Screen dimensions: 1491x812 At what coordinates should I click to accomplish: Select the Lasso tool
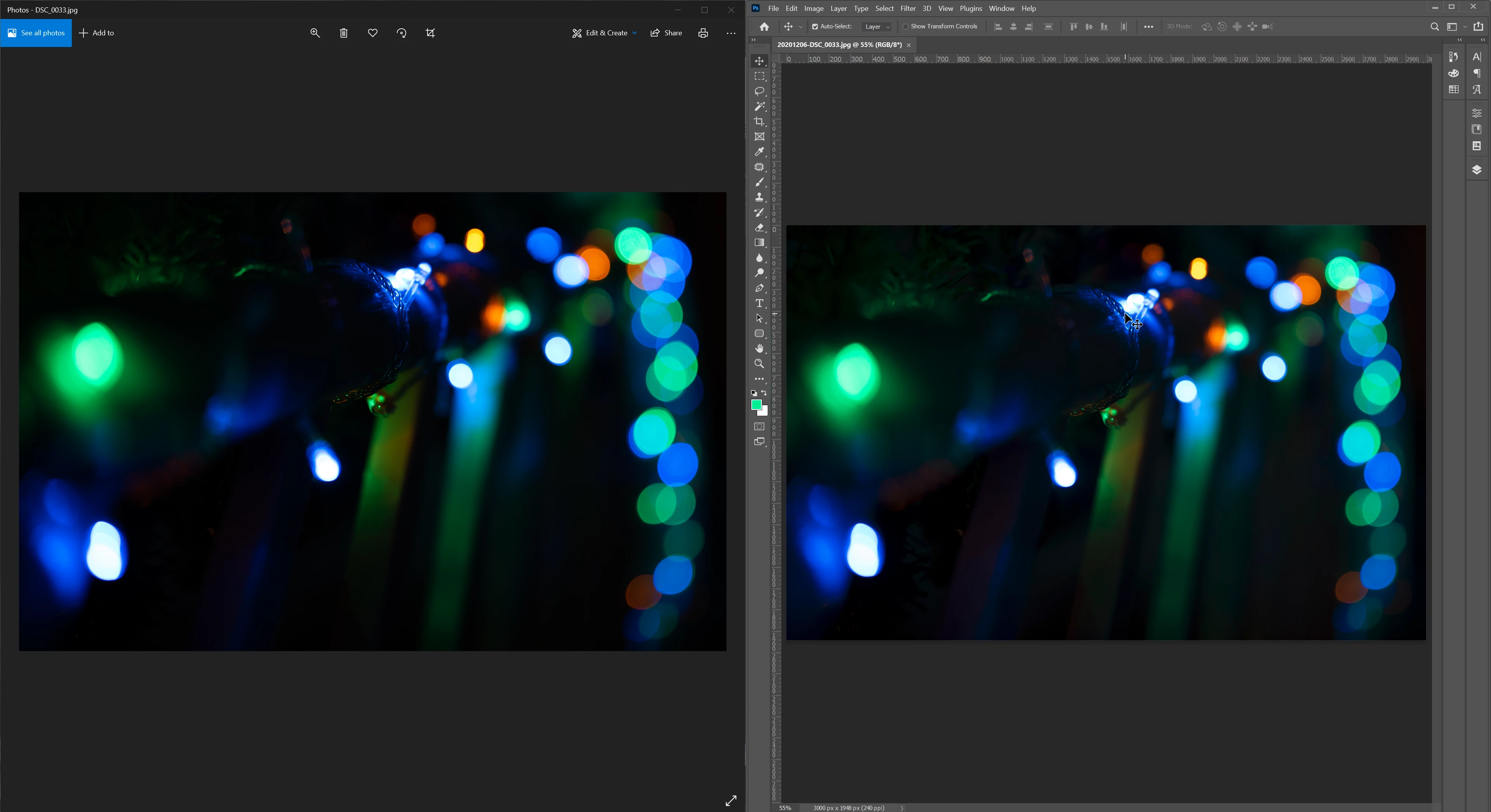759,92
